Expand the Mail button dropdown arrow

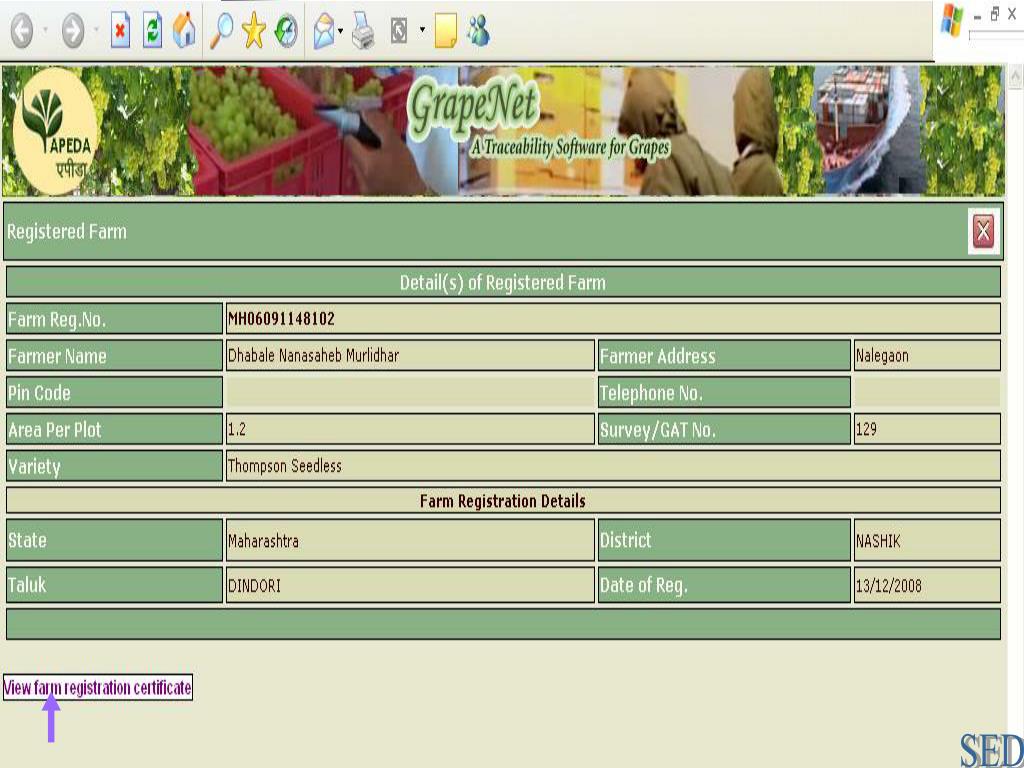(340, 31)
